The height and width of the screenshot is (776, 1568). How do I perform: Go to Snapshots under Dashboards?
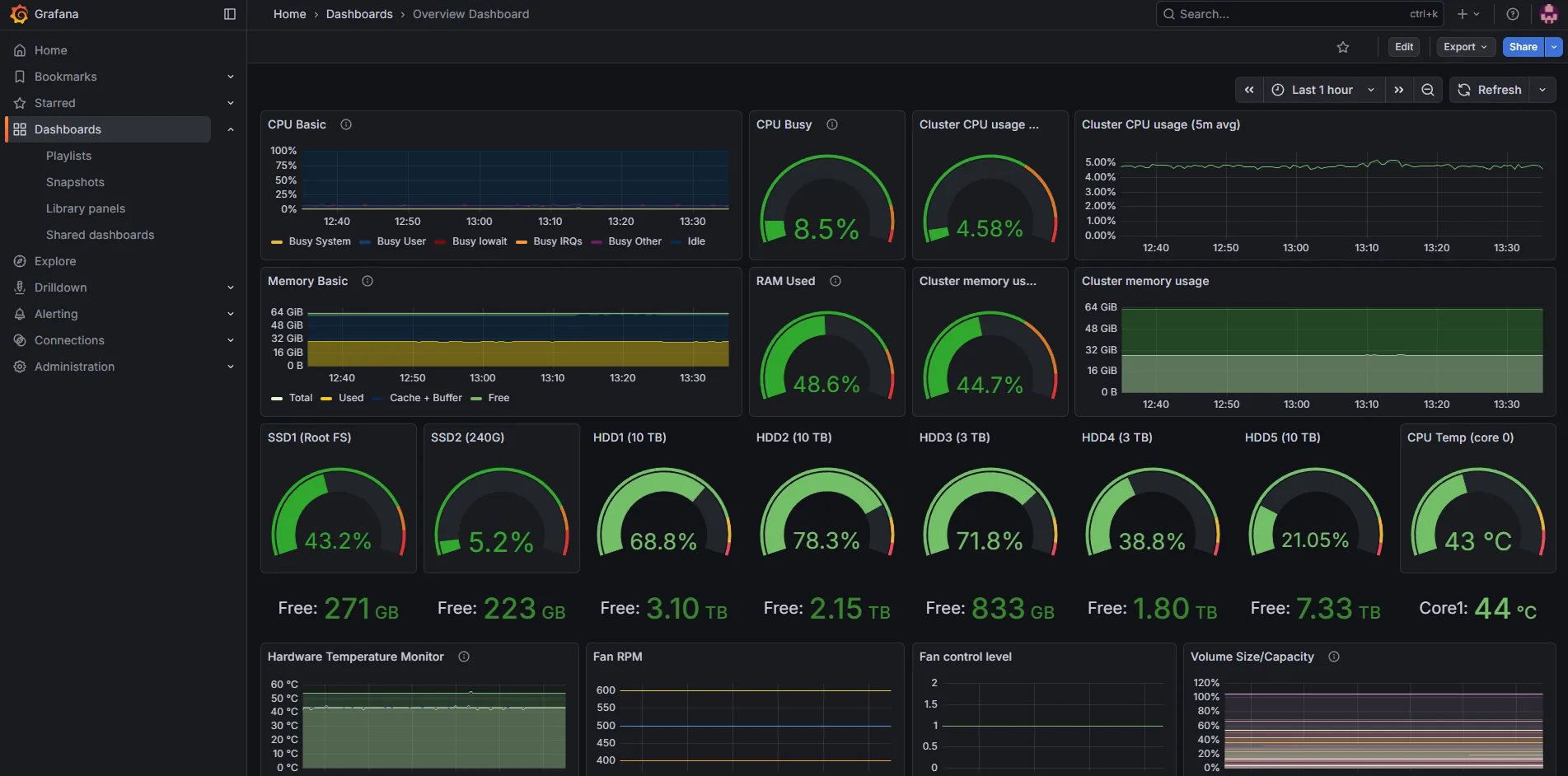point(75,182)
